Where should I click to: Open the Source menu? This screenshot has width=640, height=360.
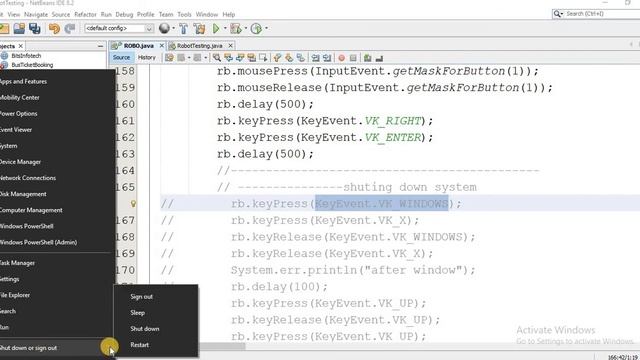coord(61,14)
